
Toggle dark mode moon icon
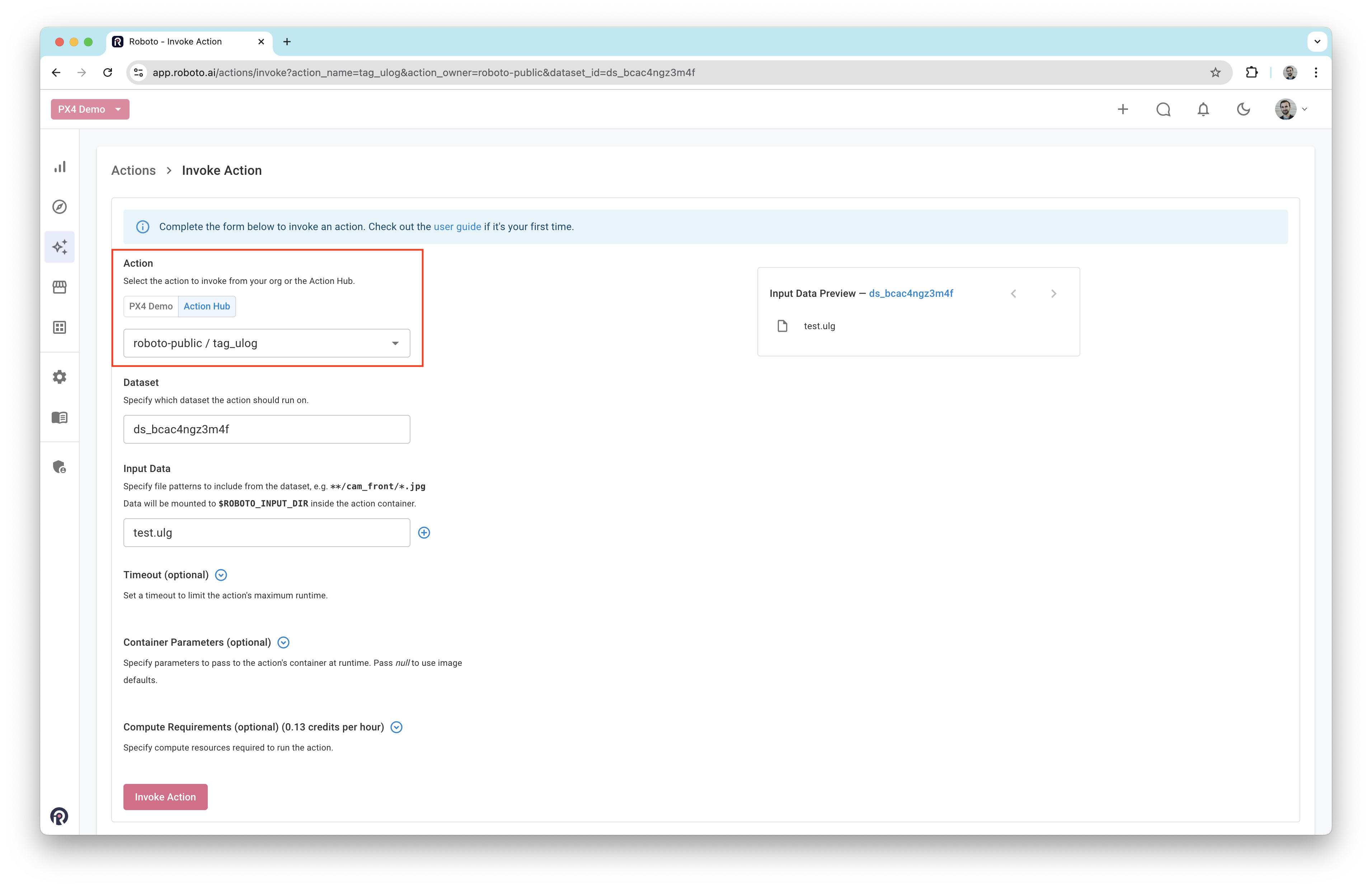pos(1244,109)
